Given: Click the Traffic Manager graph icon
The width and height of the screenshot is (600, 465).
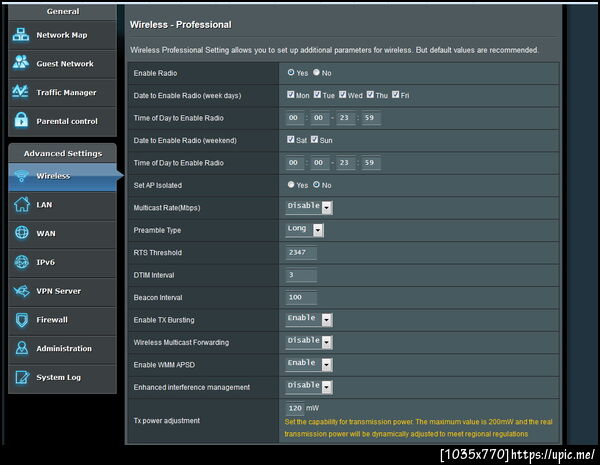Looking at the screenshot, I should (21, 92).
